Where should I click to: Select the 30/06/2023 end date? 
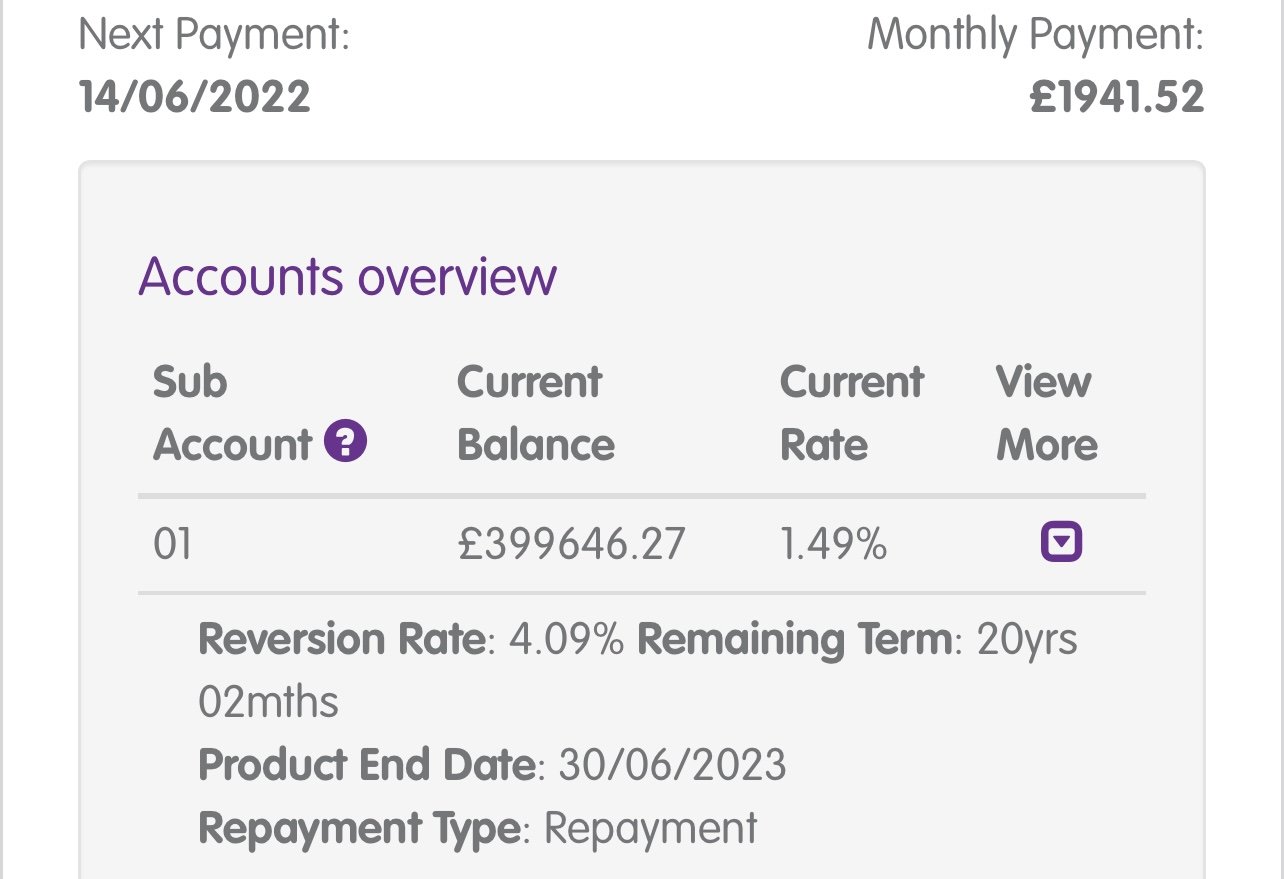point(672,766)
